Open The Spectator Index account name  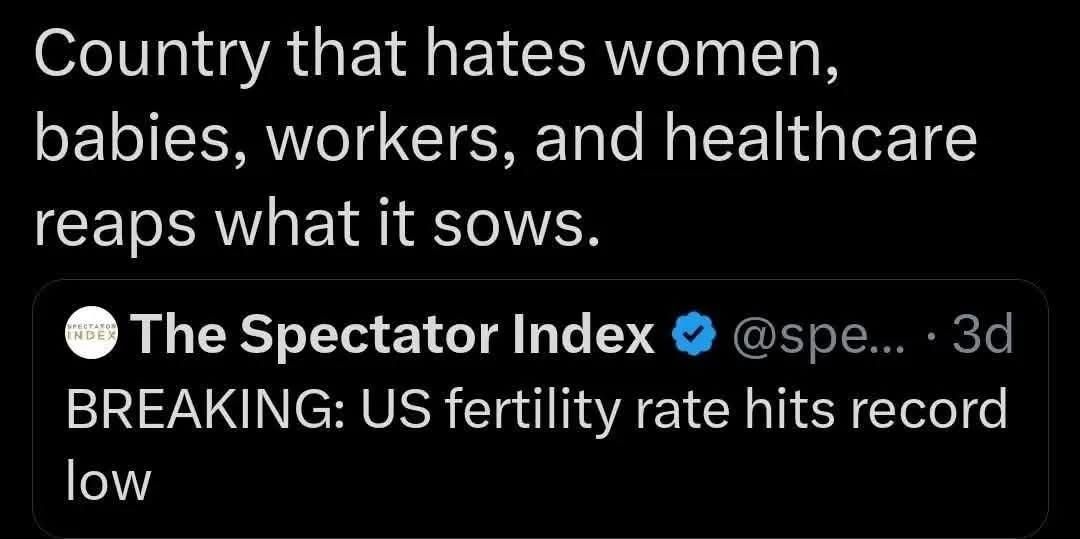coord(395,335)
